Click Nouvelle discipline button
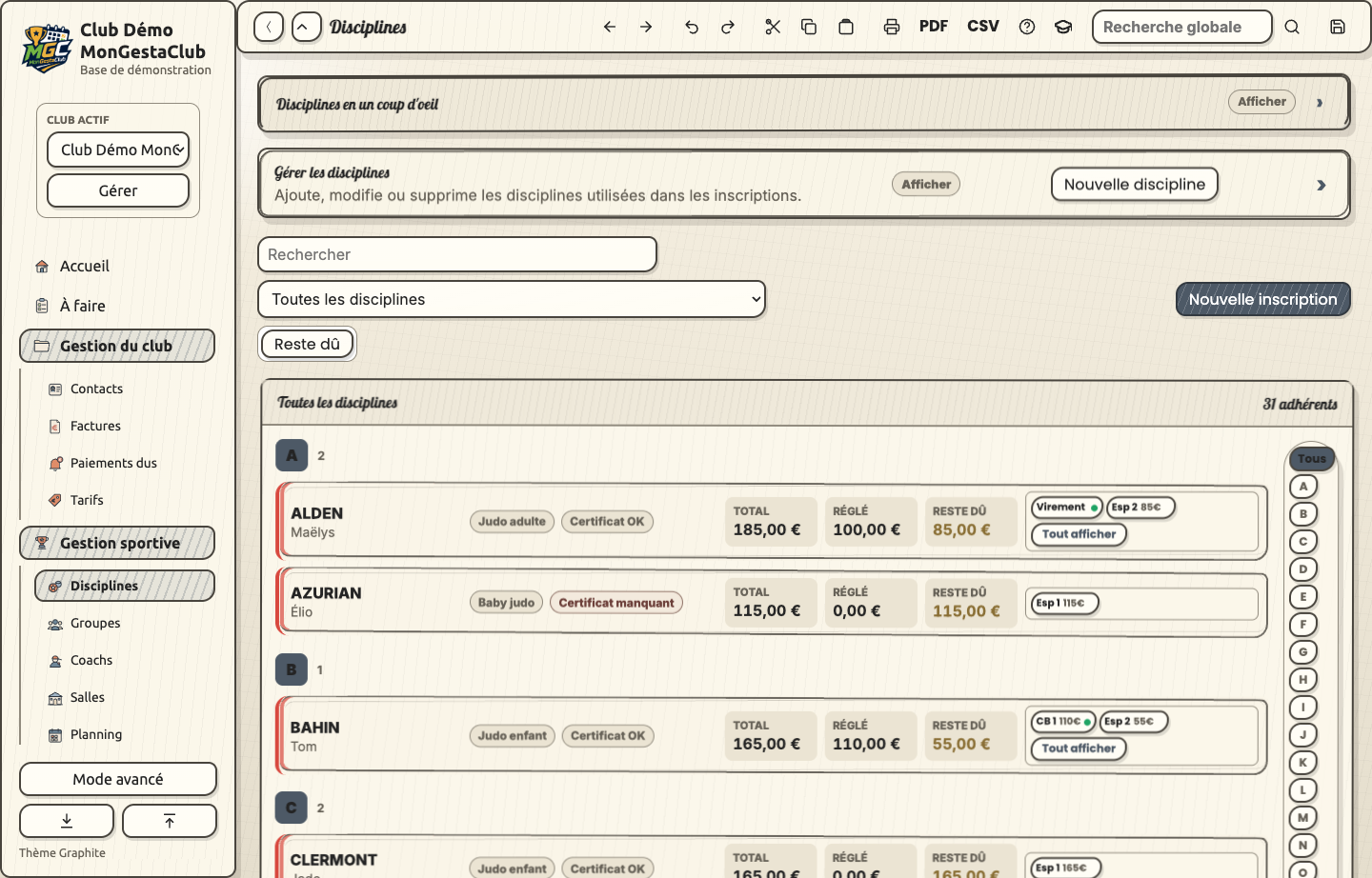This screenshot has height=878, width=1372. [1135, 185]
